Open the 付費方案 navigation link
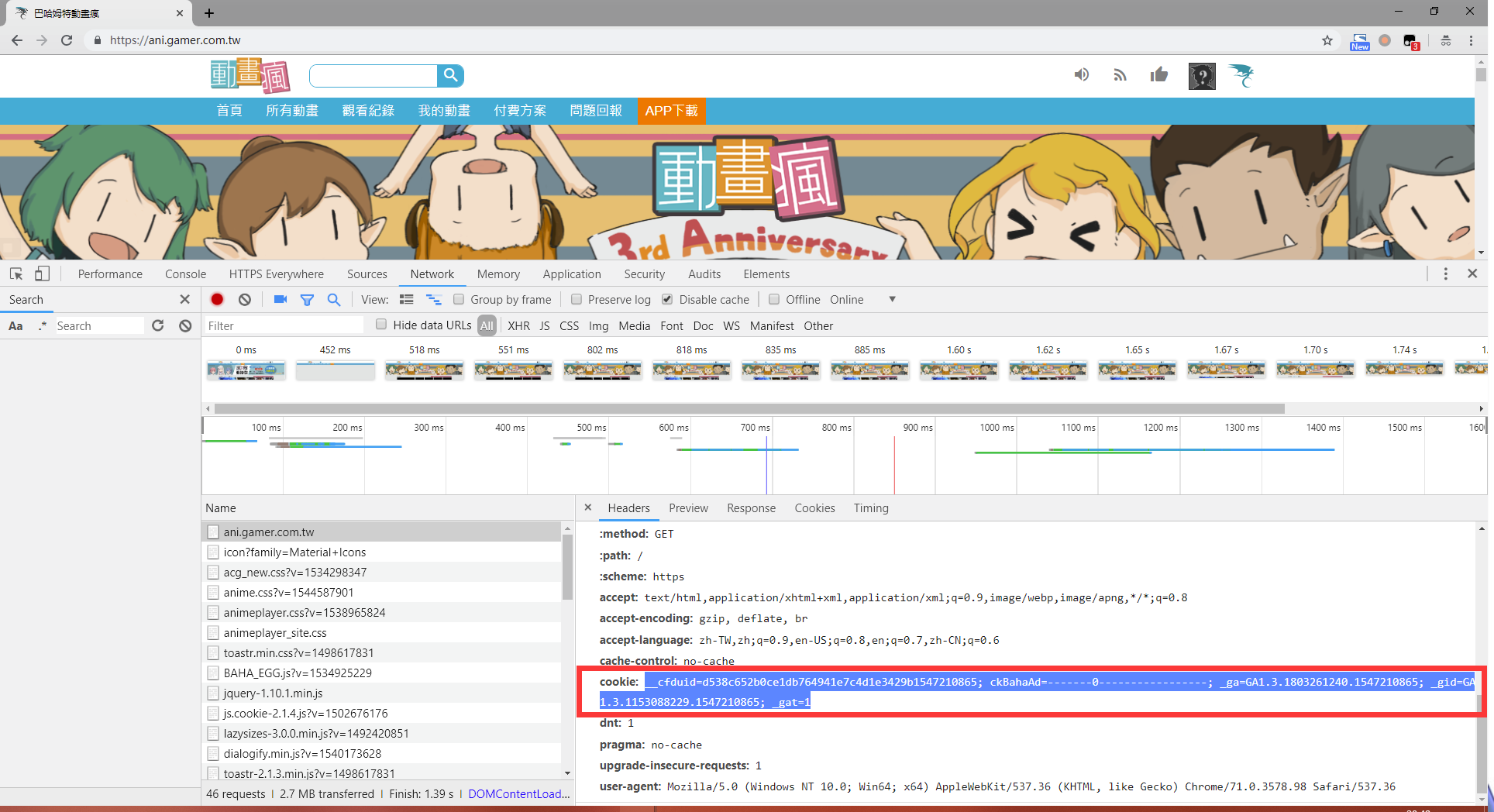Image resolution: width=1494 pixels, height=812 pixels. (520, 111)
